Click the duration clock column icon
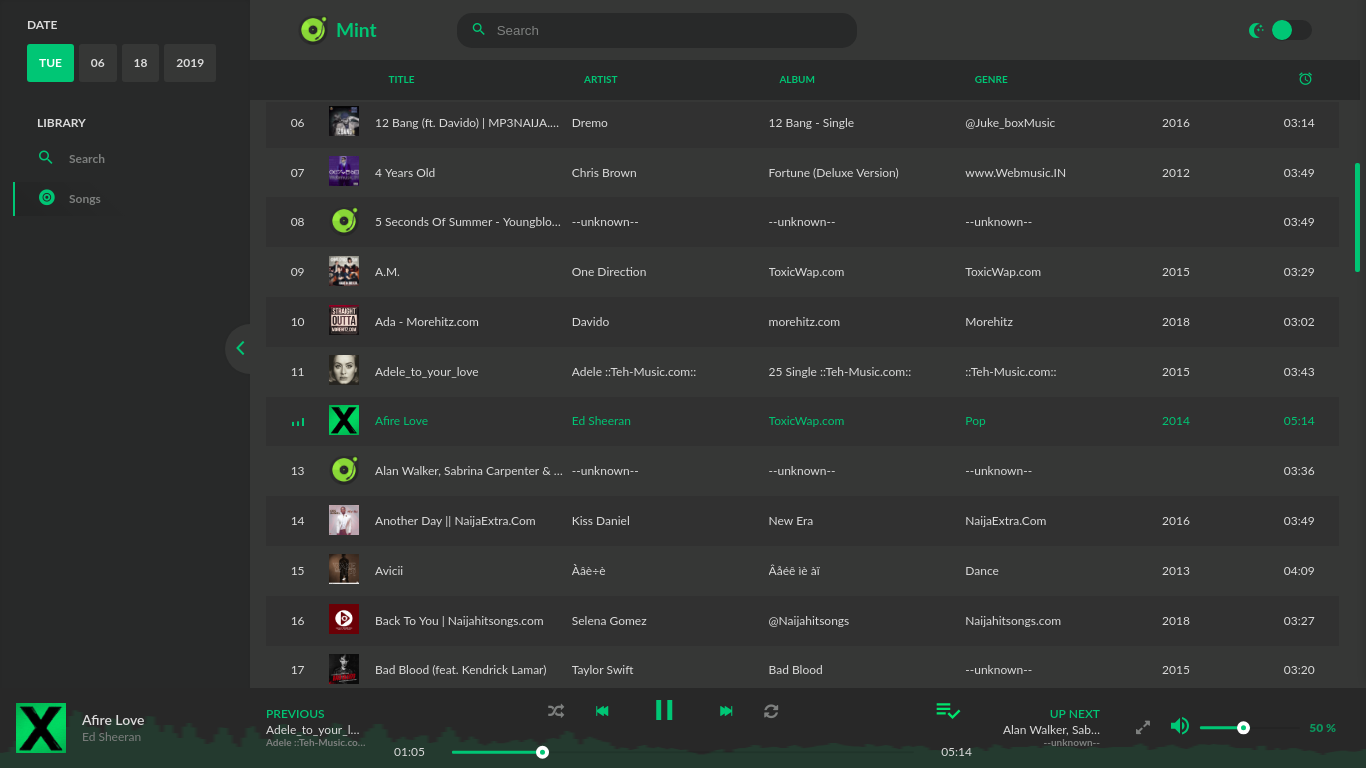Screen dimensions: 1366x768 click(1305, 79)
